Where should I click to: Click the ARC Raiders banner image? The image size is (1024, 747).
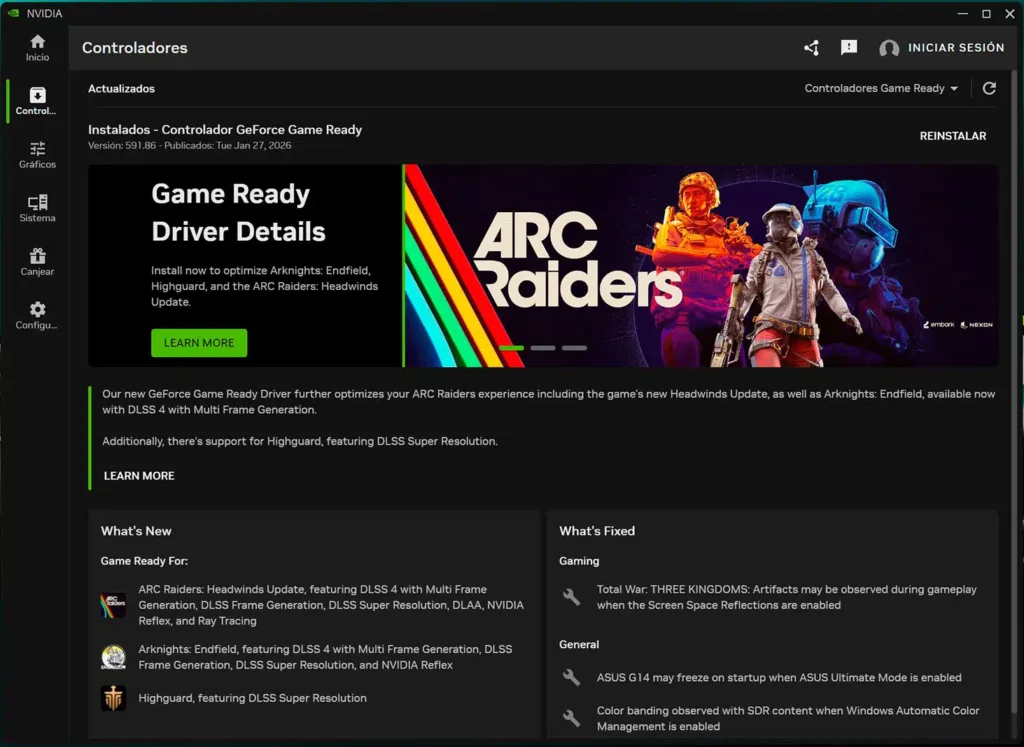coord(700,265)
